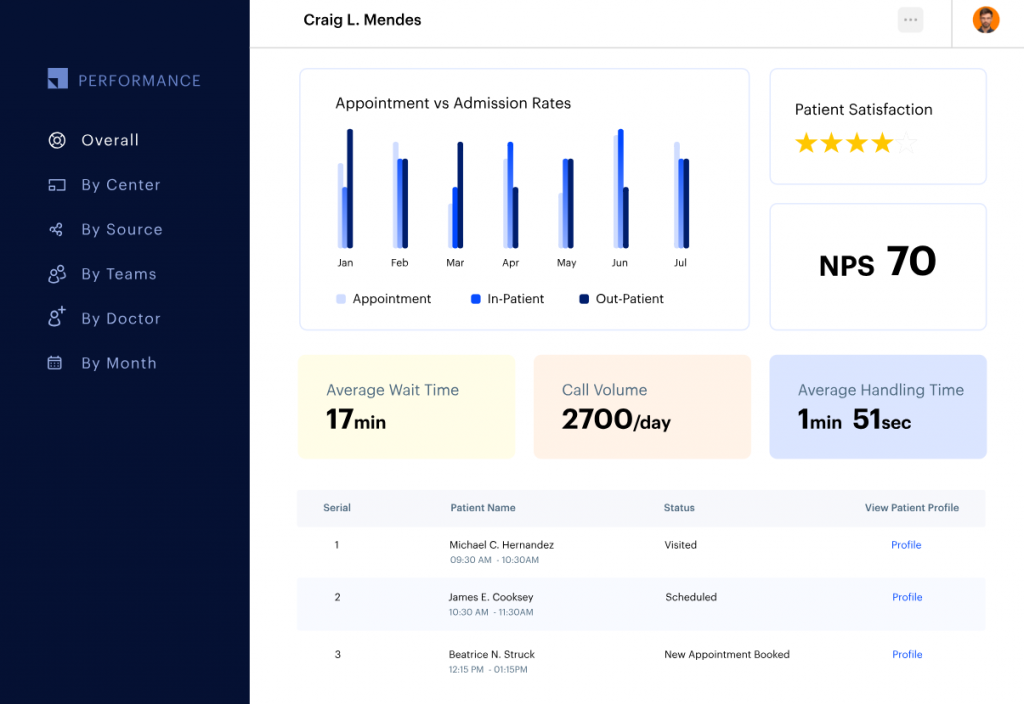The height and width of the screenshot is (704, 1024).
Task: Toggle the Out-Patient series in the chart legend
Action: click(x=620, y=298)
